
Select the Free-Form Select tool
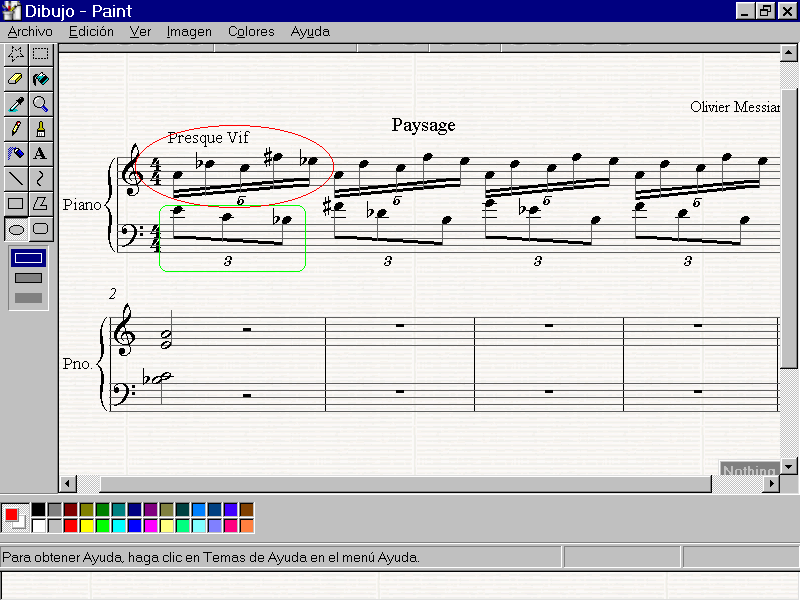click(x=16, y=54)
